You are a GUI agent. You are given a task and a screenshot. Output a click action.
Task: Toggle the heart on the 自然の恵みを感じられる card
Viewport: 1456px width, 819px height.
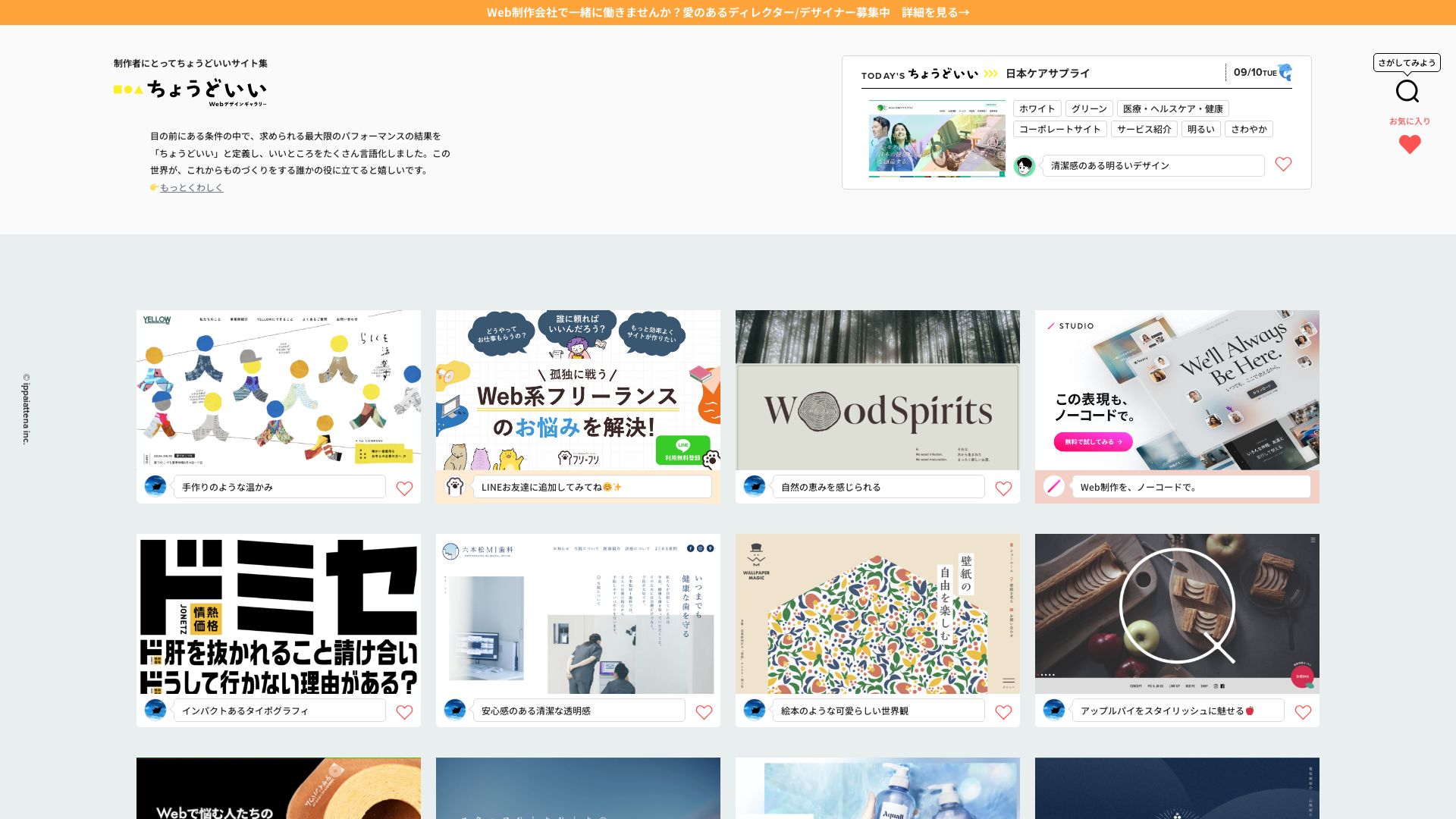click(x=1003, y=488)
